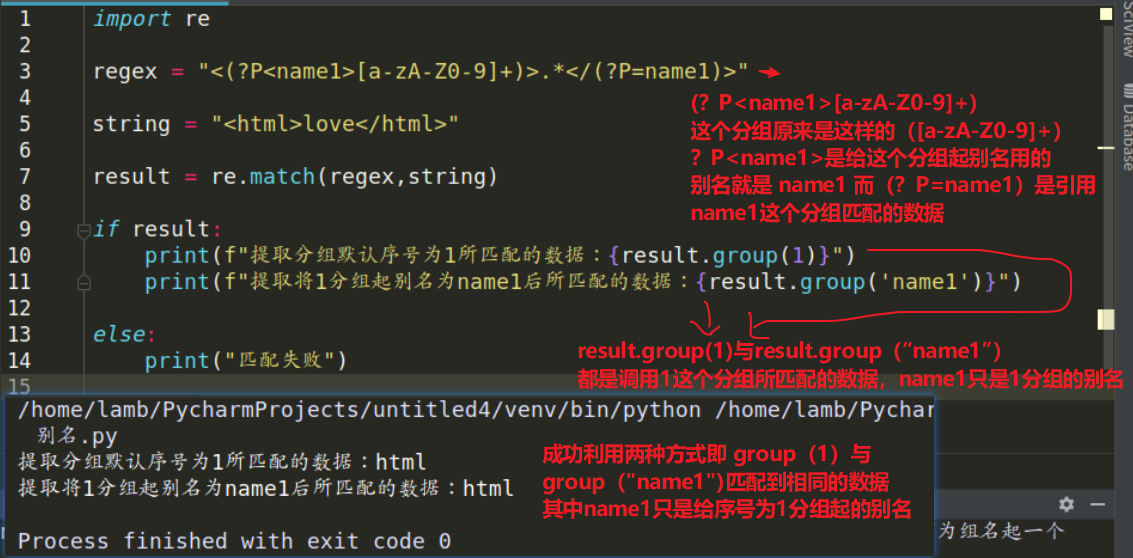The width and height of the screenshot is (1133, 558).
Task: Click line number 14 in the gutter
Action: pyautogui.click(x=20, y=360)
